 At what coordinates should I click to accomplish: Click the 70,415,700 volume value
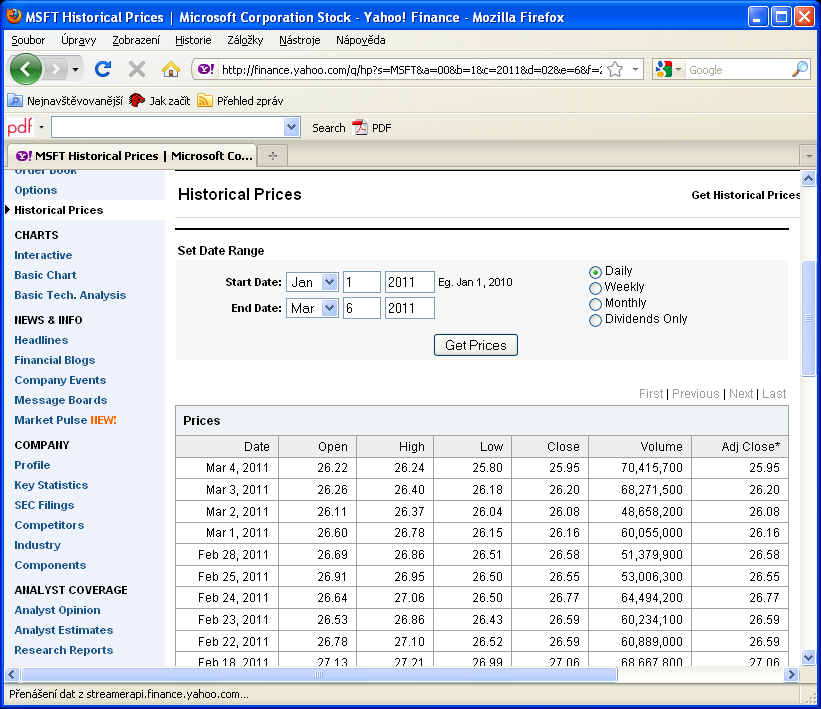(x=652, y=468)
